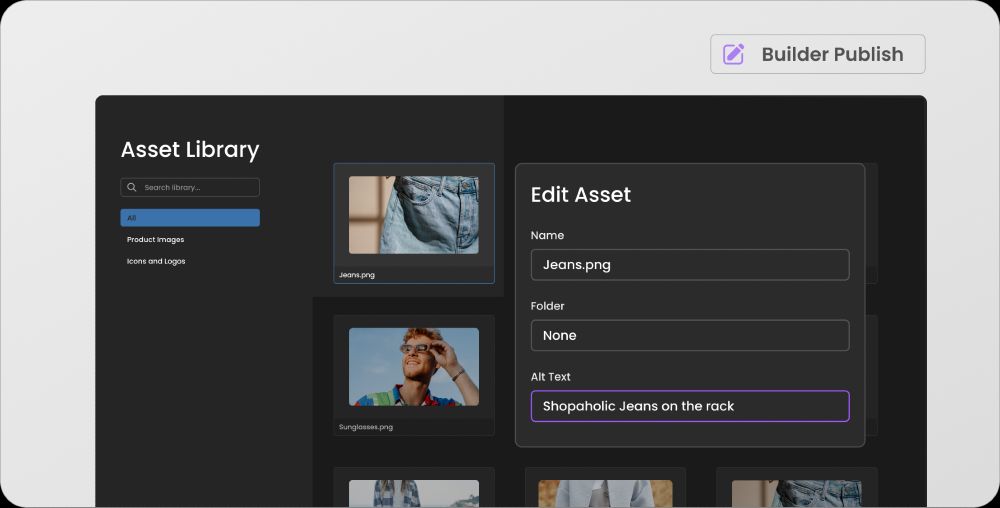Click the Asset Library heading
Screen dimensions: 1000x508
(190, 150)
